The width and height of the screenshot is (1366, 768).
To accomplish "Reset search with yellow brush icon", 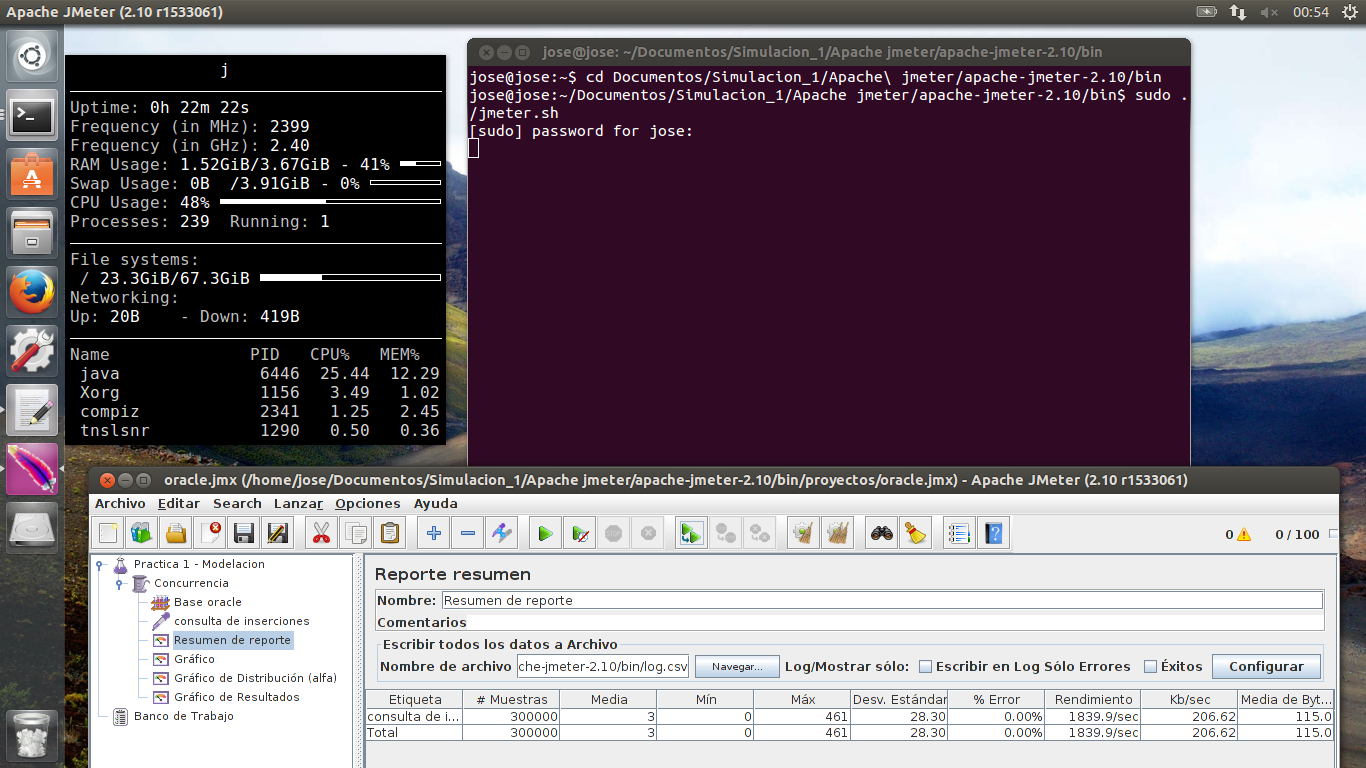I will pyautogui.click(x=915, y=533).
